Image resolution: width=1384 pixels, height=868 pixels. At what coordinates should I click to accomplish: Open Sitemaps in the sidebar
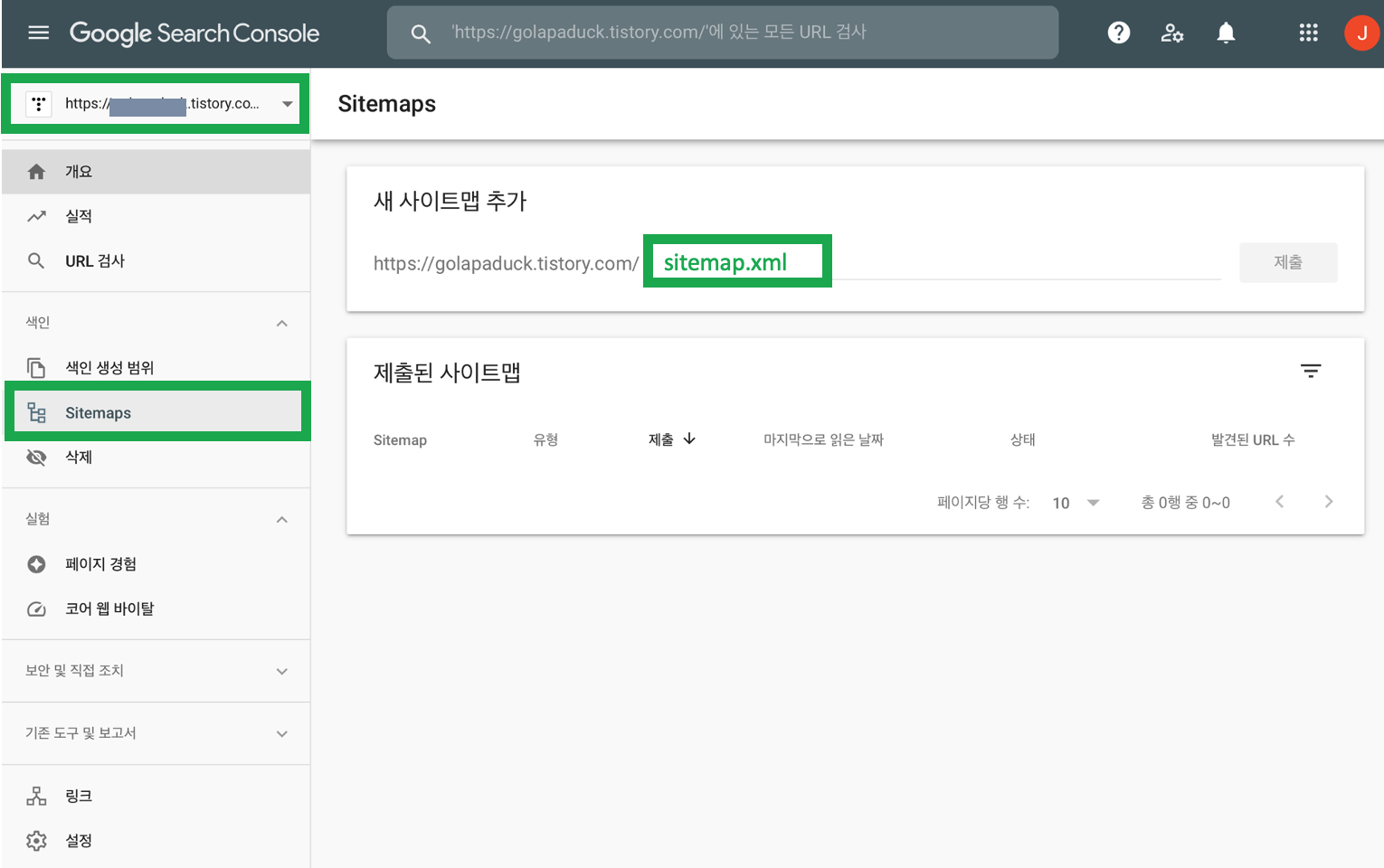156,413
